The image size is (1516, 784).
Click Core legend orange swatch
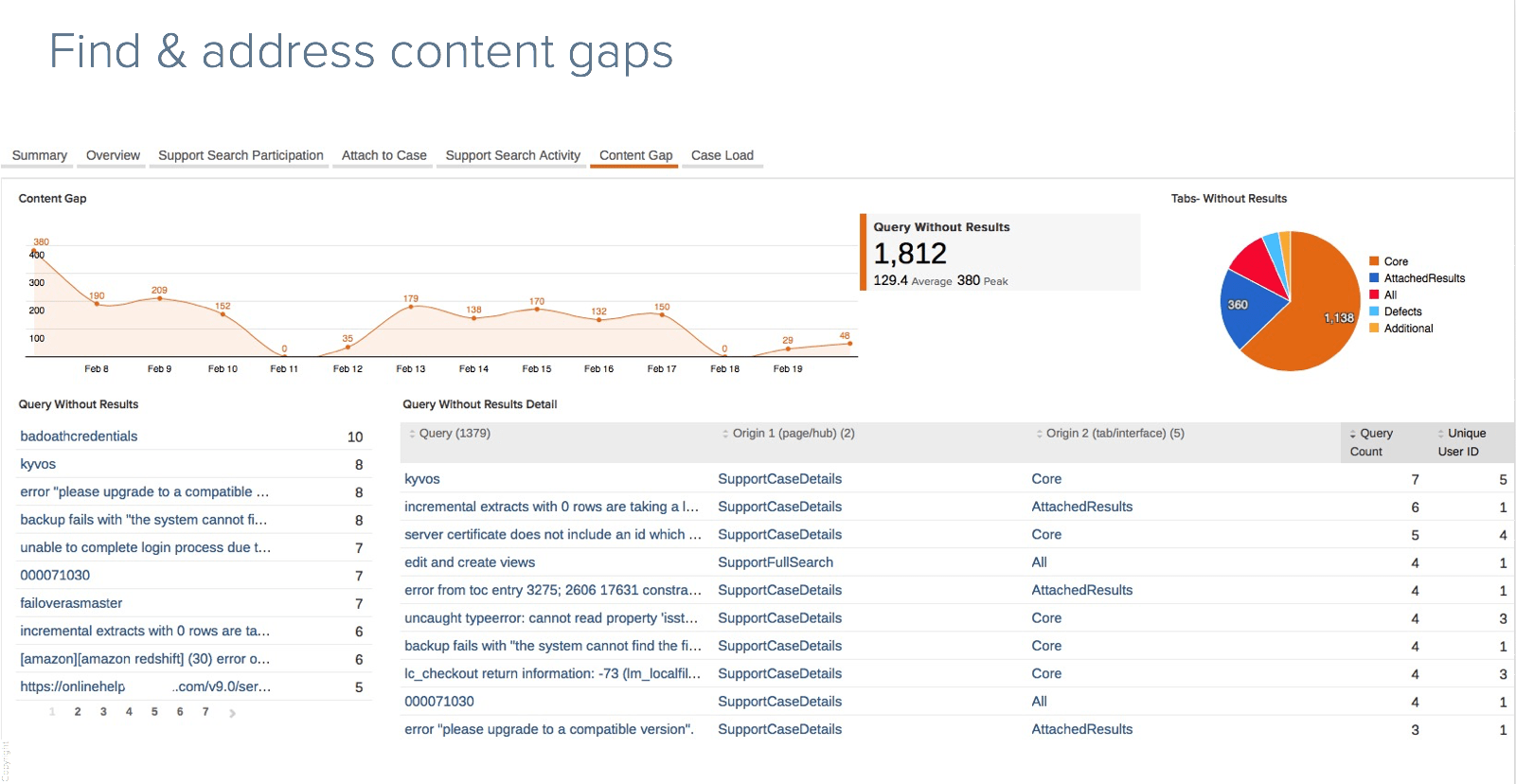coord(1374,261)
